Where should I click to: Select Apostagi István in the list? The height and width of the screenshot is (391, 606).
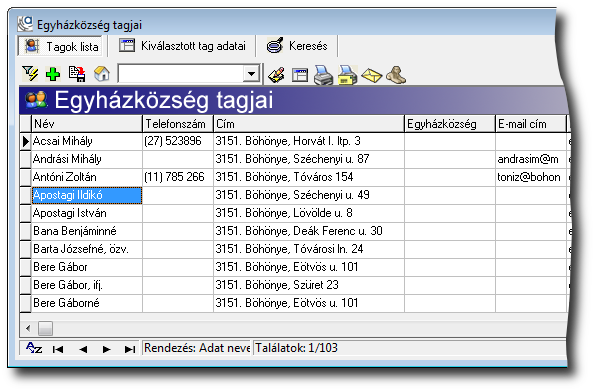87,213
